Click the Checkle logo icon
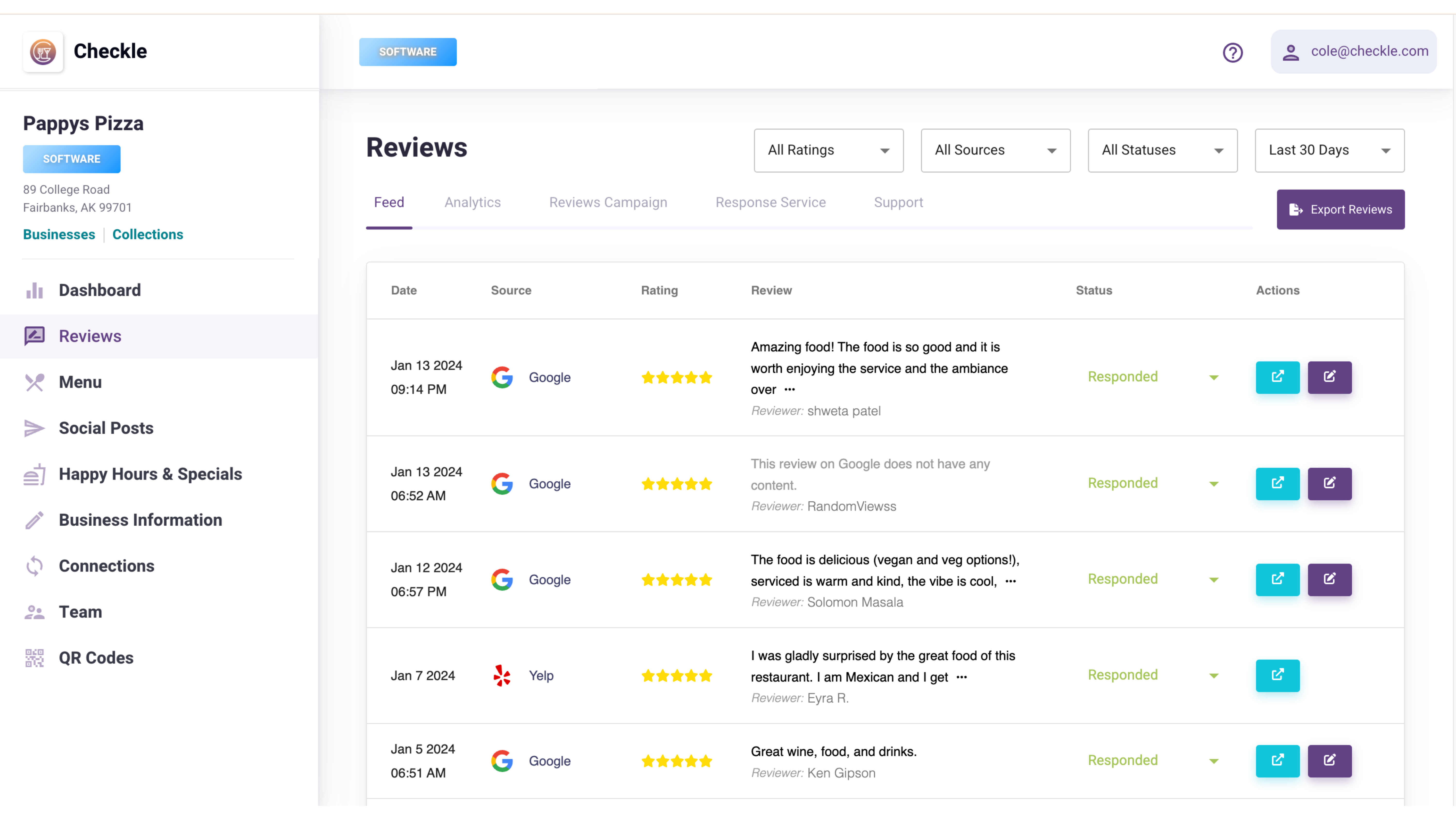 click(43, 52)
